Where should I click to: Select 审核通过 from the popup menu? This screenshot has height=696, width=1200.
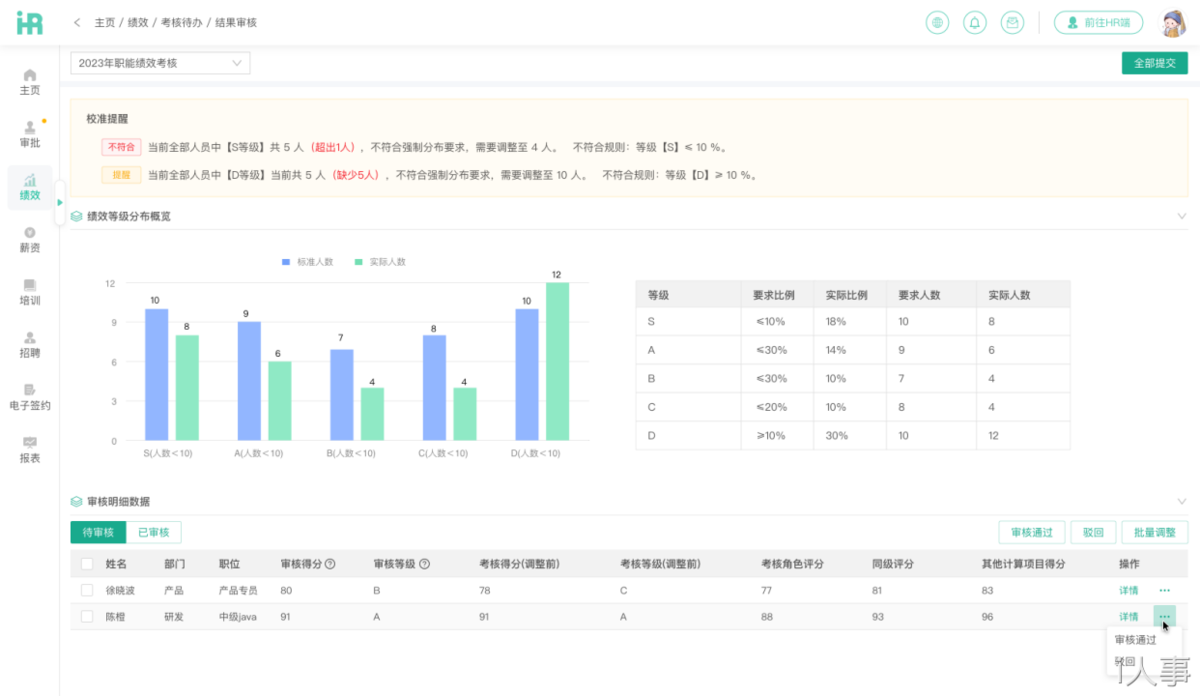(x=1135, y=640)
